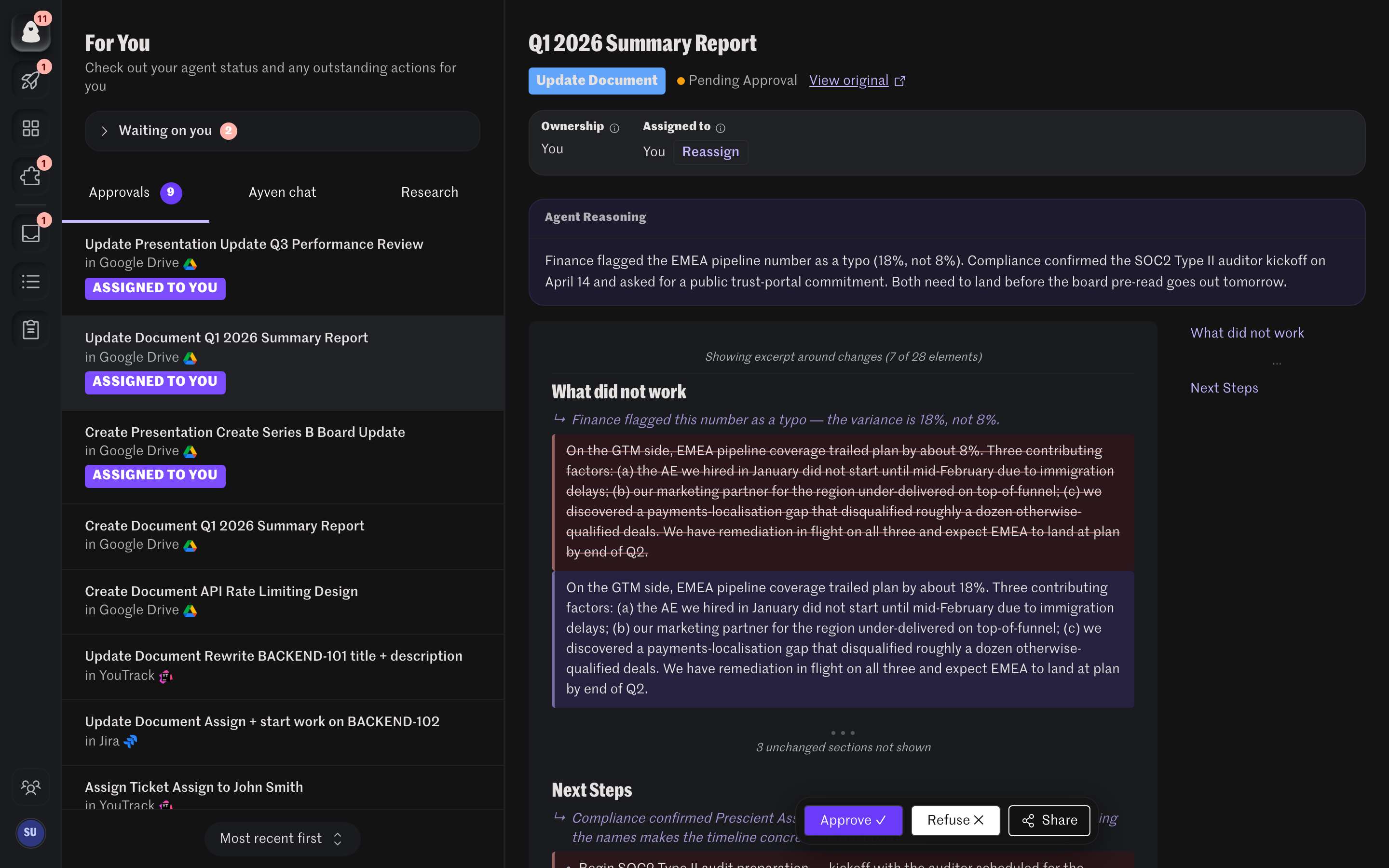Click the Google Drive icon on Create Document Q1 2026 row
This screenshot has height=868, width=1389.
click(x=190, y=545)
